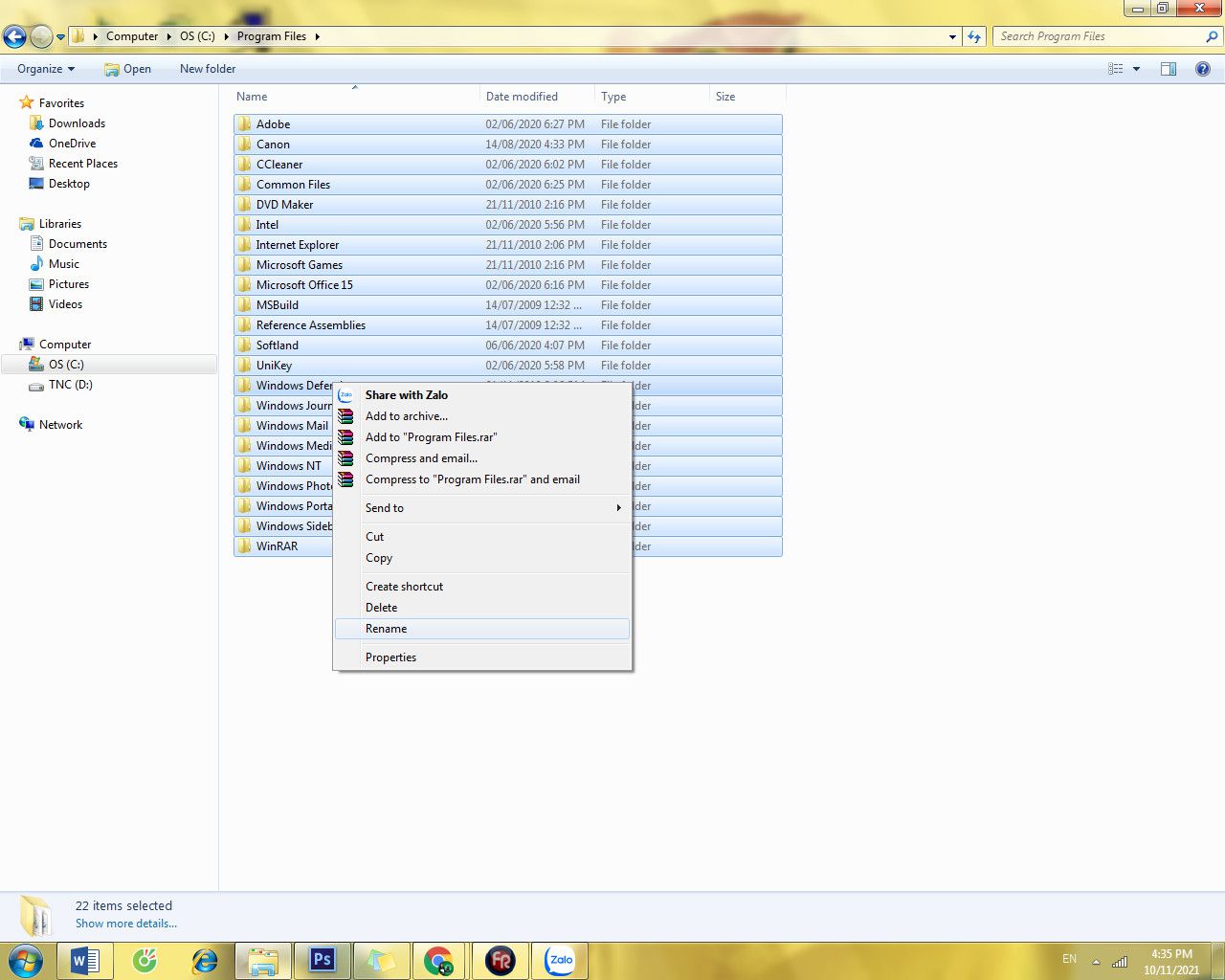Screen dimensions: 1225x980
Task: Sort by the Name column header
Action: [356, 97]
